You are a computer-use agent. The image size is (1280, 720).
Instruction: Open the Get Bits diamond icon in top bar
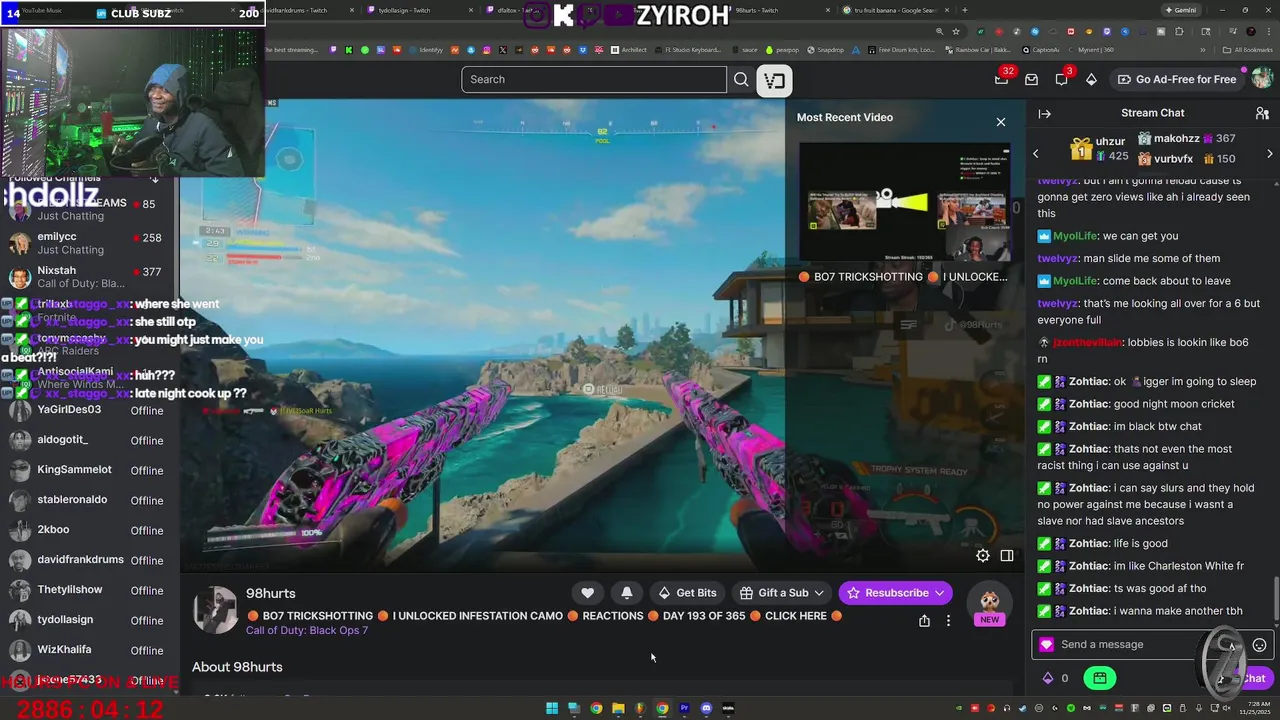1091,80
